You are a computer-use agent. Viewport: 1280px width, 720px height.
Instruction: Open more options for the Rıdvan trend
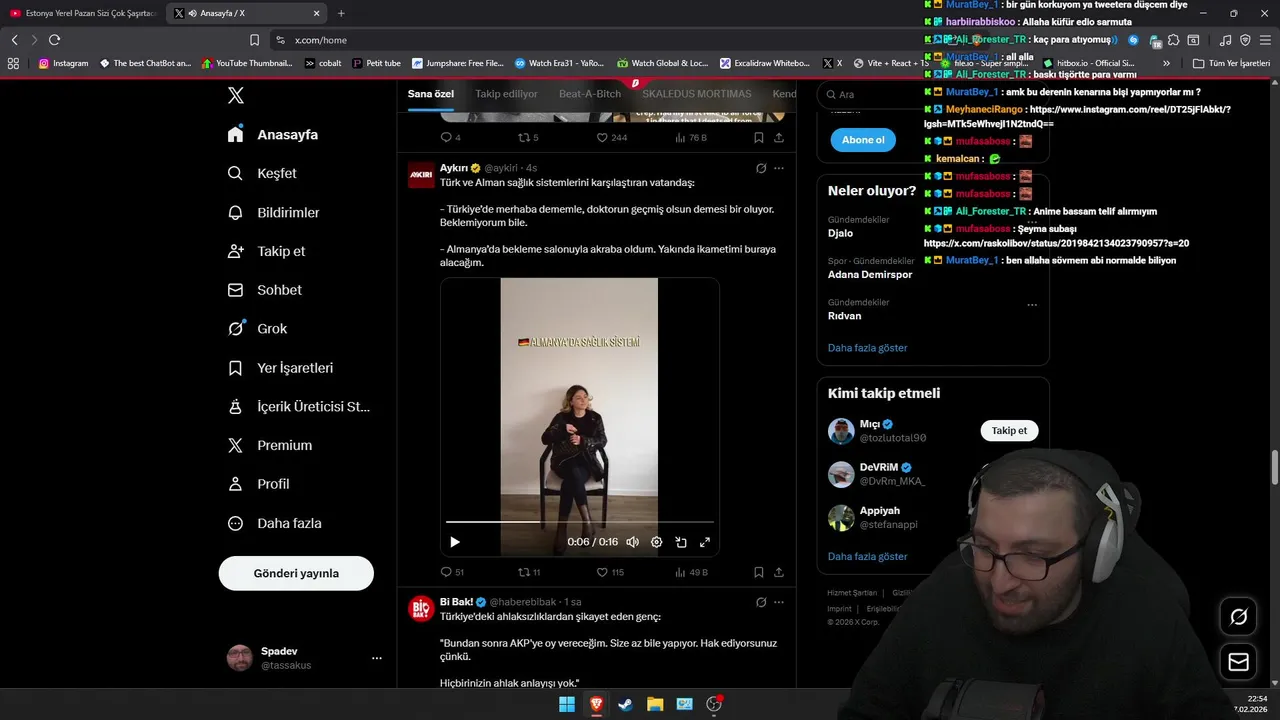pyautogui.click(x=1032, y=304)
